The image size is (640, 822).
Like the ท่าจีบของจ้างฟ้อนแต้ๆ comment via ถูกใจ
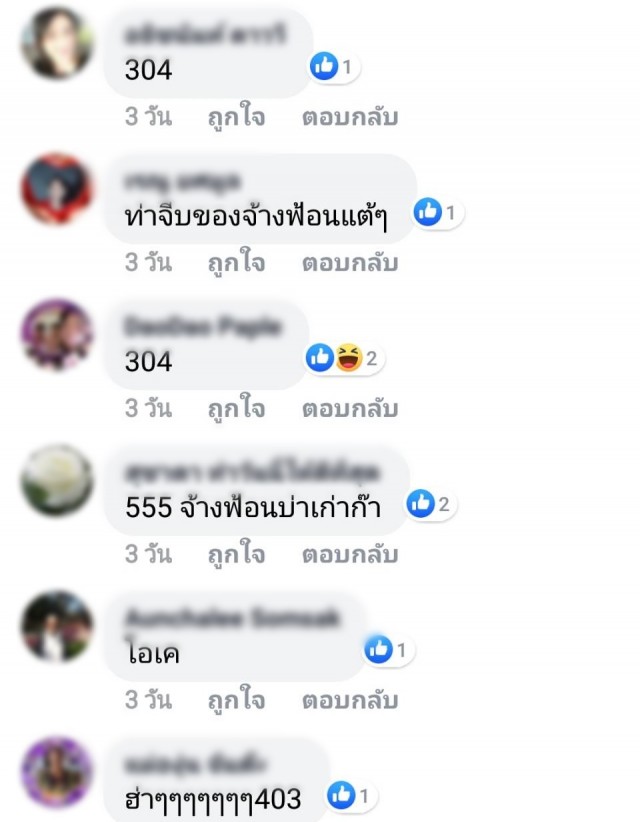tap(236, 262)
